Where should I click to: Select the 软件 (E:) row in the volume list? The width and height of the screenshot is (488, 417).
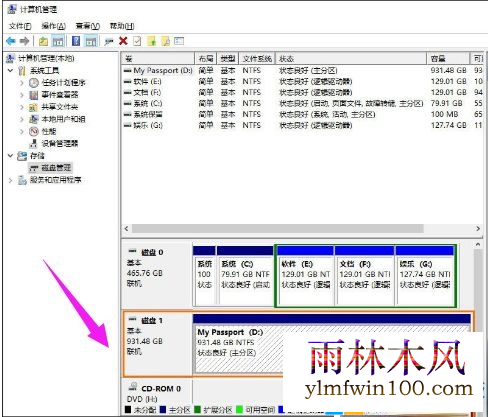pyautogui.click(x=302, y=81)
